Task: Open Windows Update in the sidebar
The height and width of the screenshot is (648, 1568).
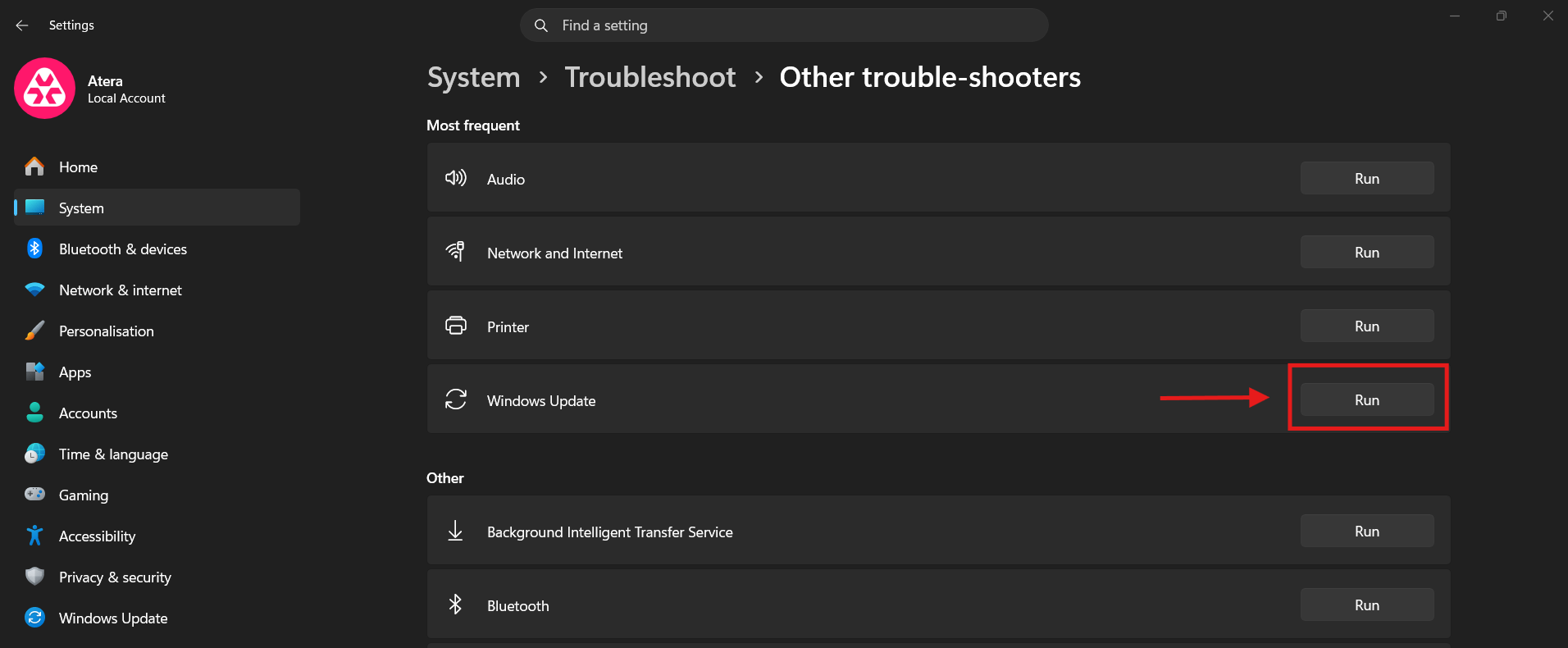Action: click(157, 618)
